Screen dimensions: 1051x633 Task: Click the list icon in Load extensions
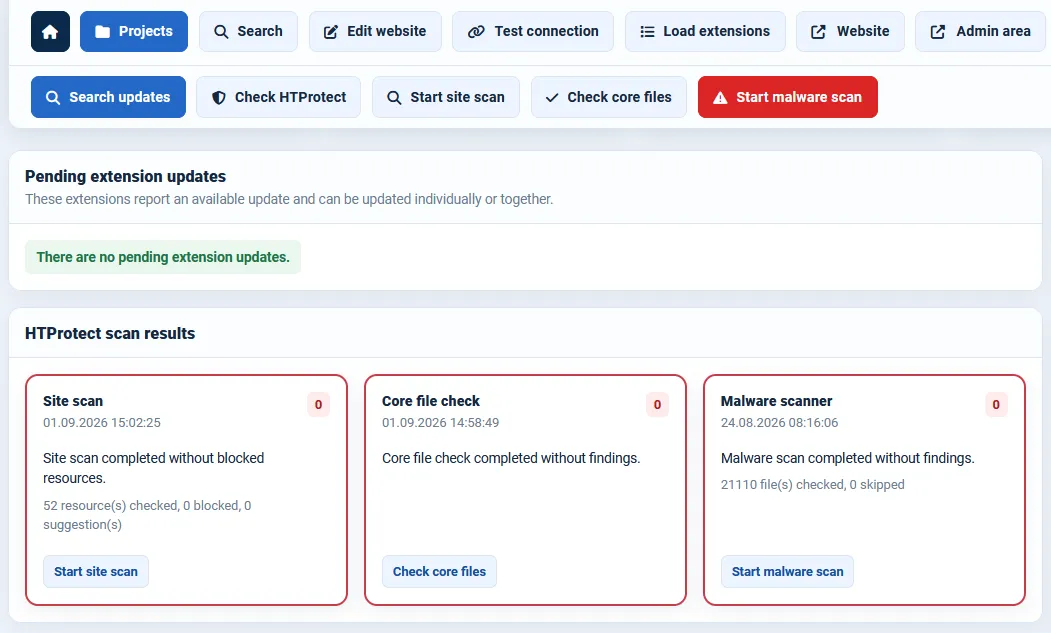click(647, 32)
